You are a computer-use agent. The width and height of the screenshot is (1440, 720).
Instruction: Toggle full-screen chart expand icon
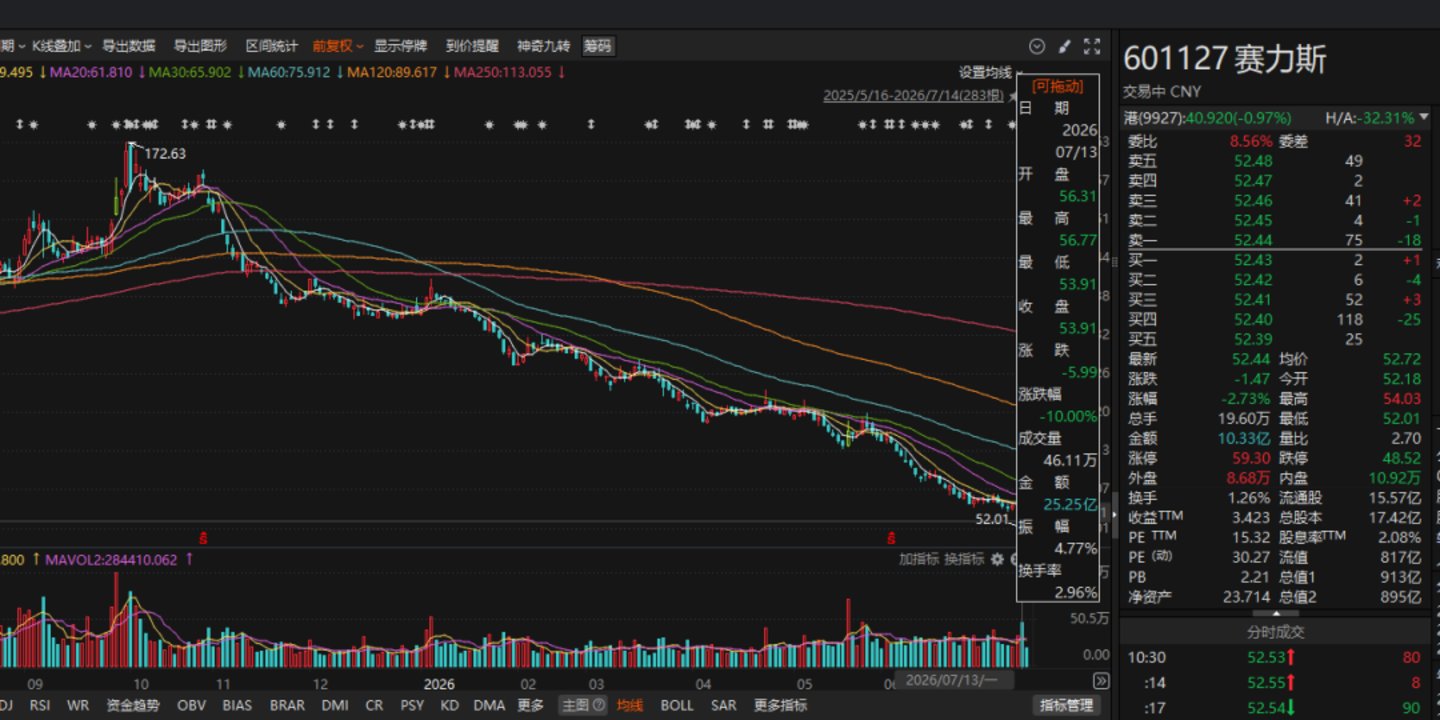[1092, 46]
